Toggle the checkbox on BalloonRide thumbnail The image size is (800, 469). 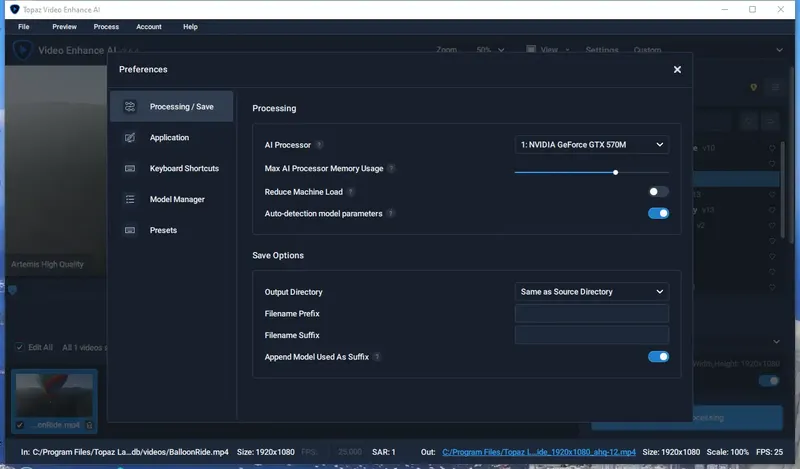tap(20, 425)
